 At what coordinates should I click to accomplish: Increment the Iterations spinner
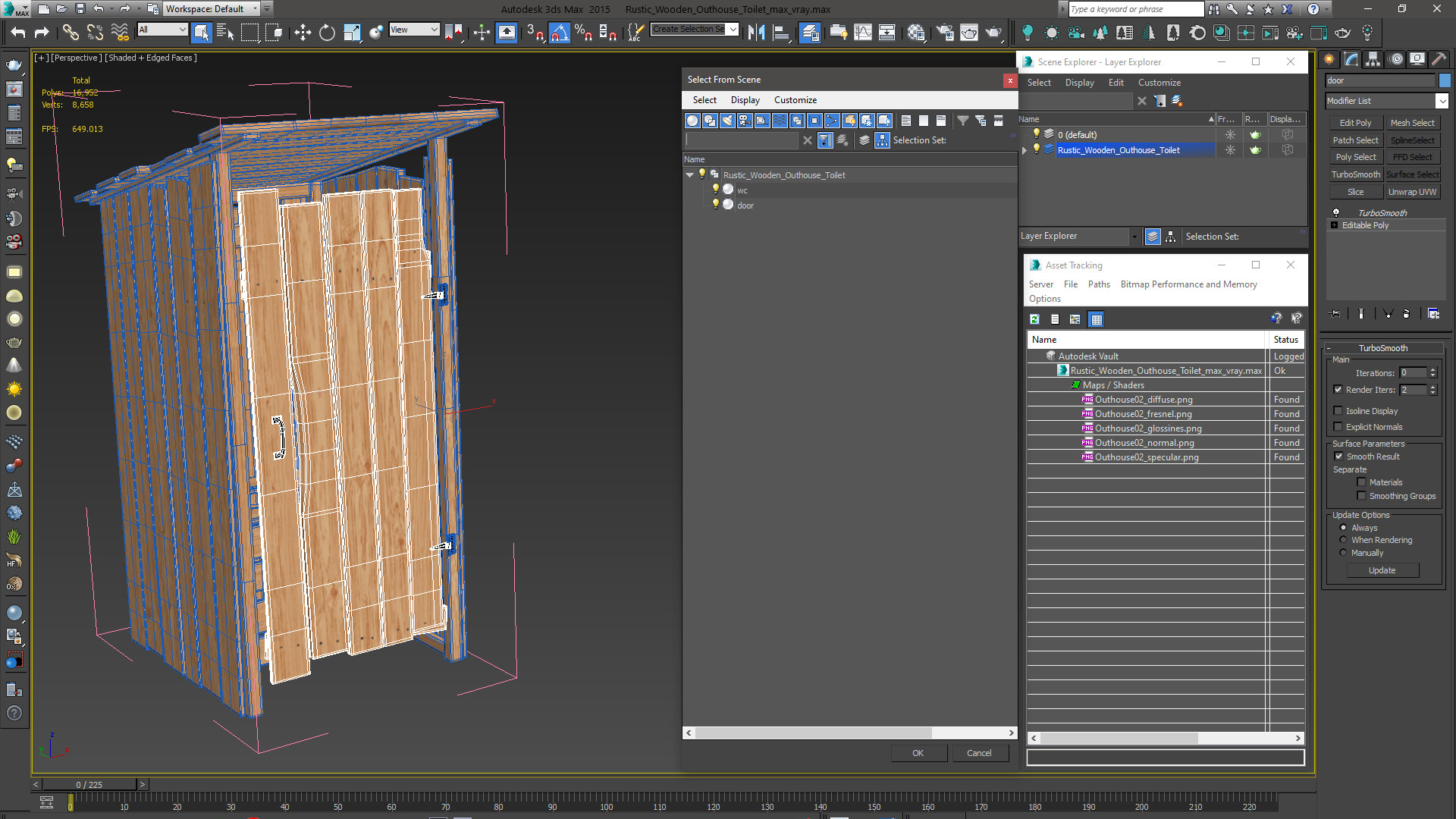point(1432,370)
